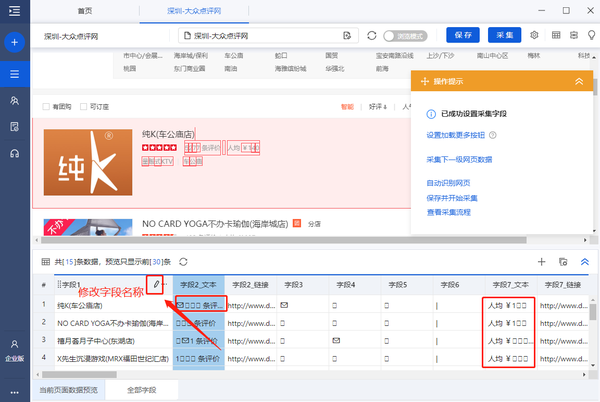This screenshot has height=402, width=600.
Task: Check the 可订座 checkbox
Action: pos(83,106)
